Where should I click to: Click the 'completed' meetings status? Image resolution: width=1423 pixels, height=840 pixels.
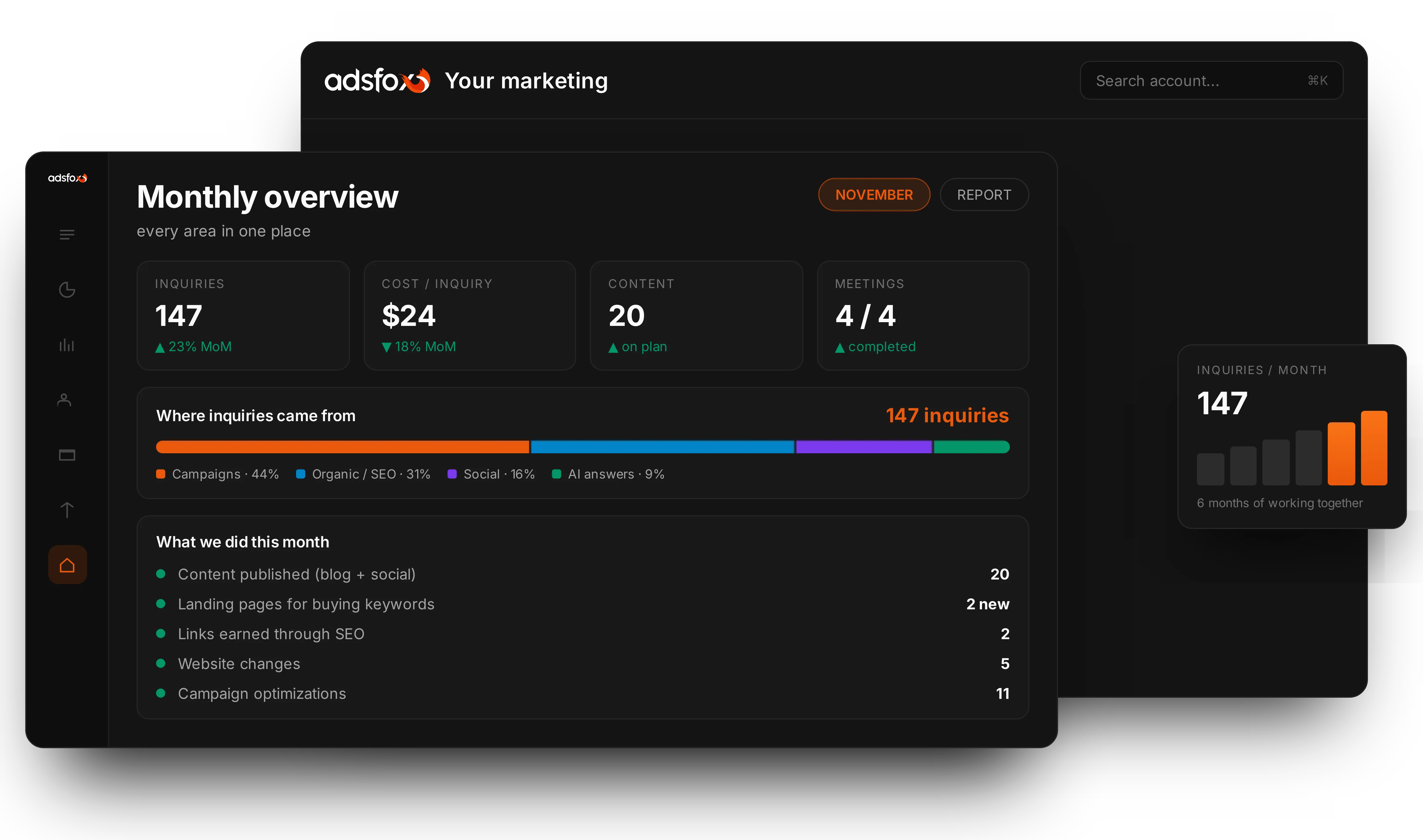tap(875, 347)
